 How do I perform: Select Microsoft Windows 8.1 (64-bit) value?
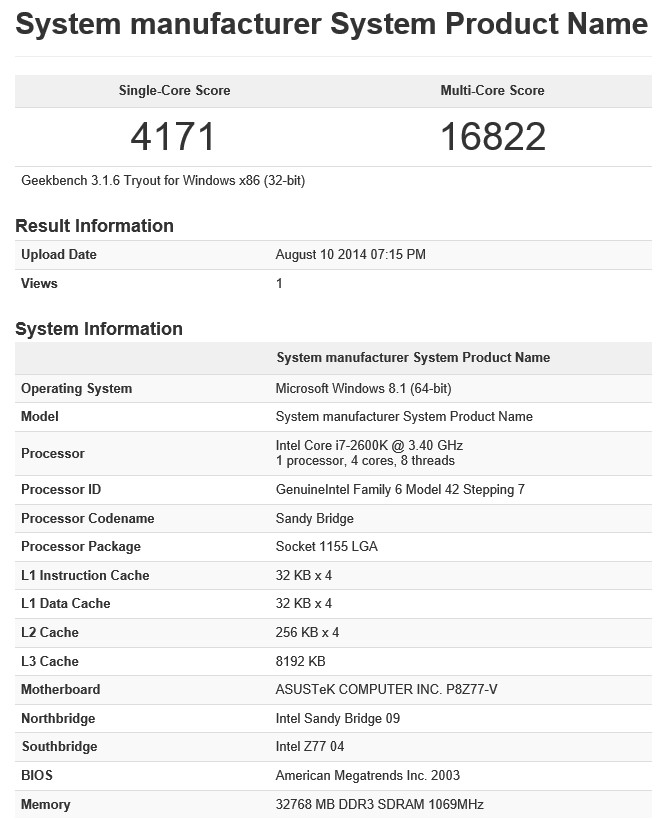(x=364, y=389)
